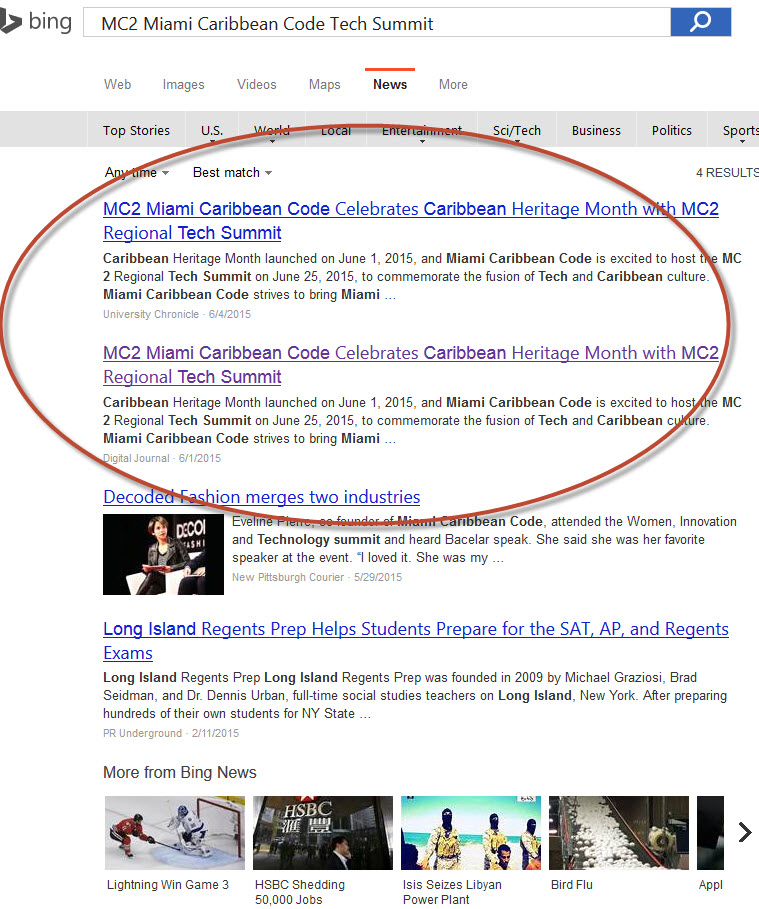Click the More from Bing News heading
Viewport: 759px width, 909px height.
coord(180,772)
